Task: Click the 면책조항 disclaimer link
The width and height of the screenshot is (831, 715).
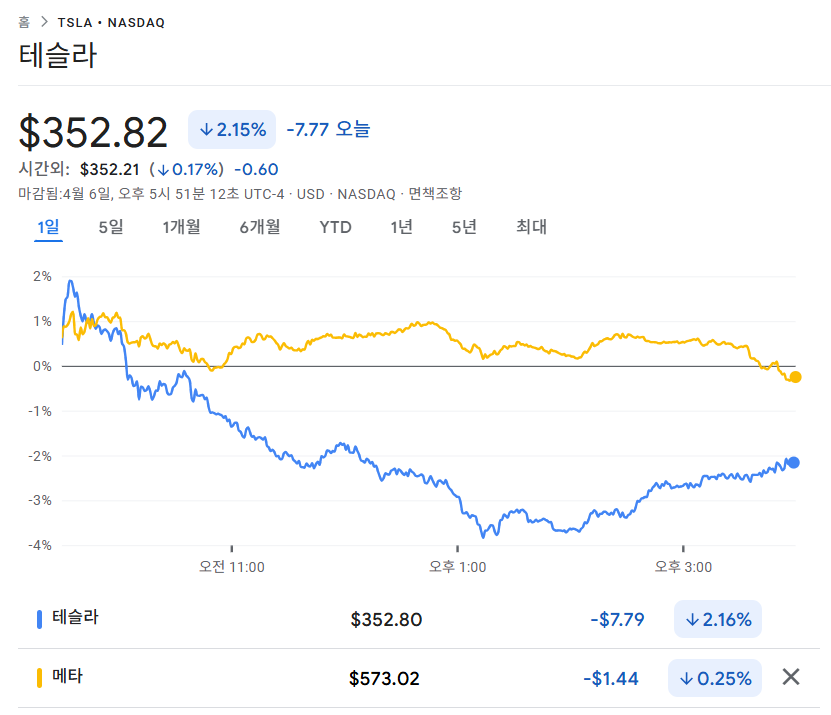Action: (435, 193)
